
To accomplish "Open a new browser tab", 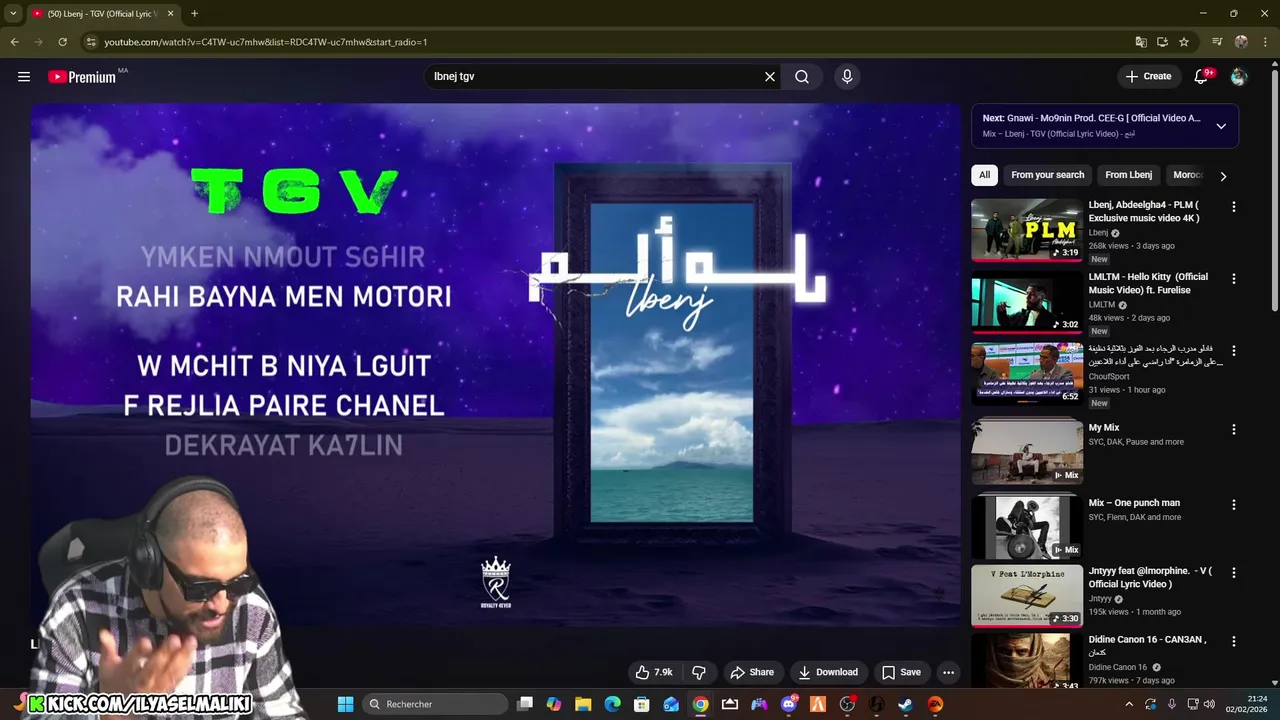I will (x=194, y=14).
